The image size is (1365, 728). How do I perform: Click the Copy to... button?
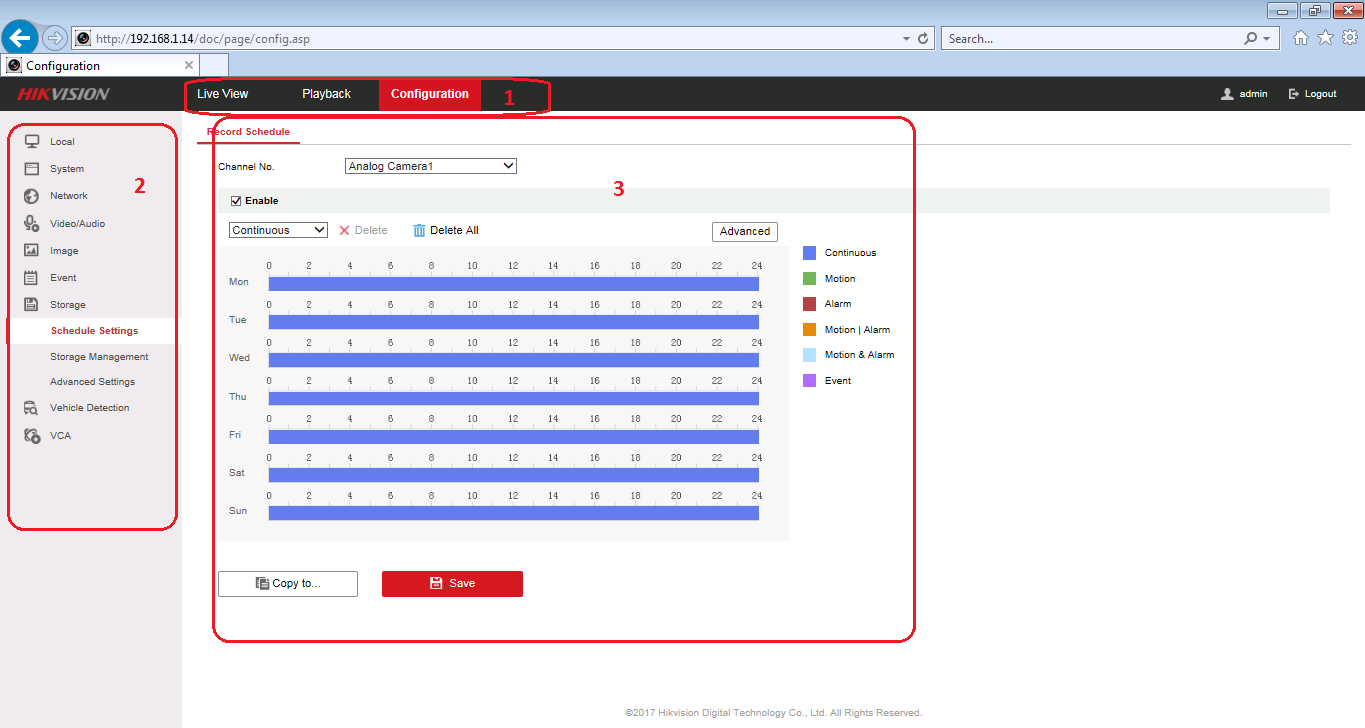288,583
